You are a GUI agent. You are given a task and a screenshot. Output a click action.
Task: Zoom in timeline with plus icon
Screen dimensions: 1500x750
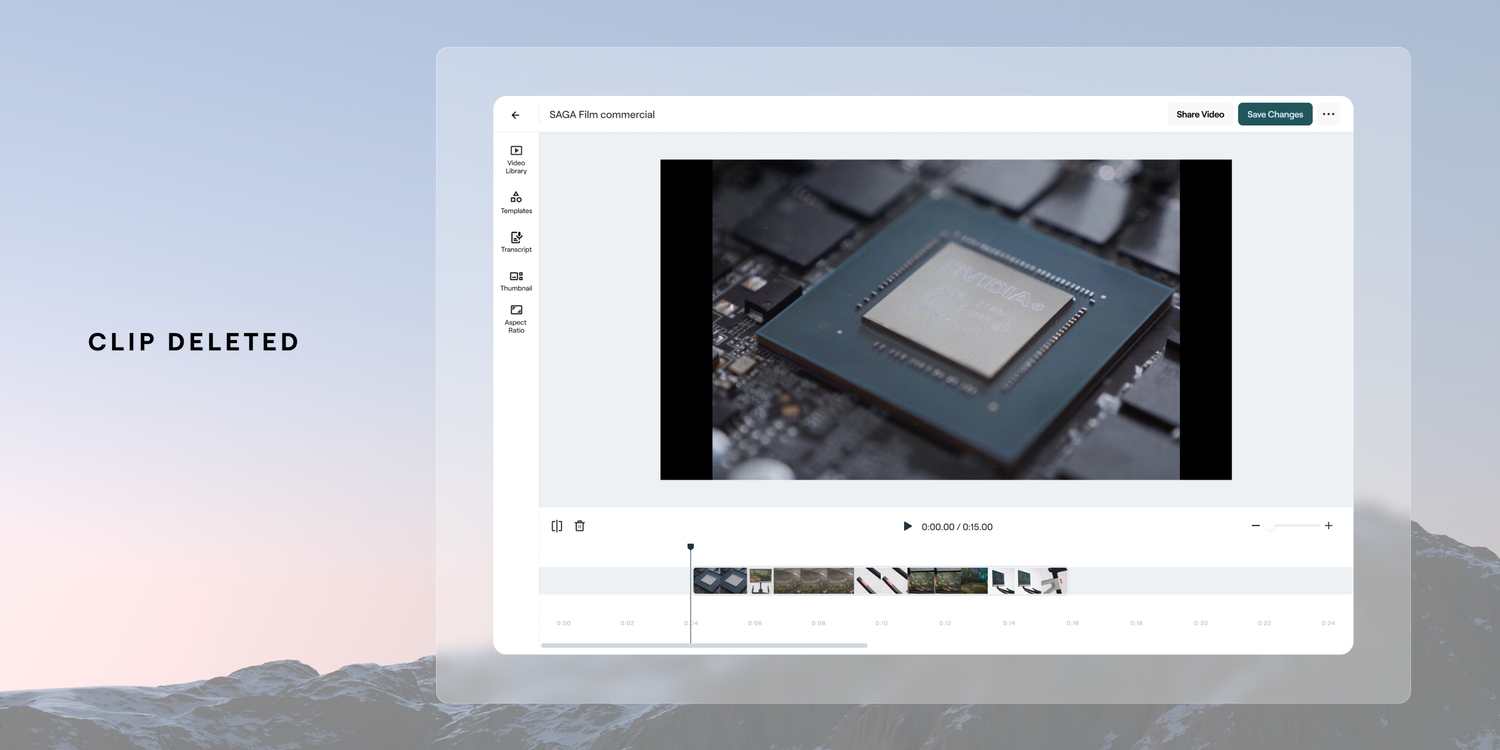(1328, 526)
